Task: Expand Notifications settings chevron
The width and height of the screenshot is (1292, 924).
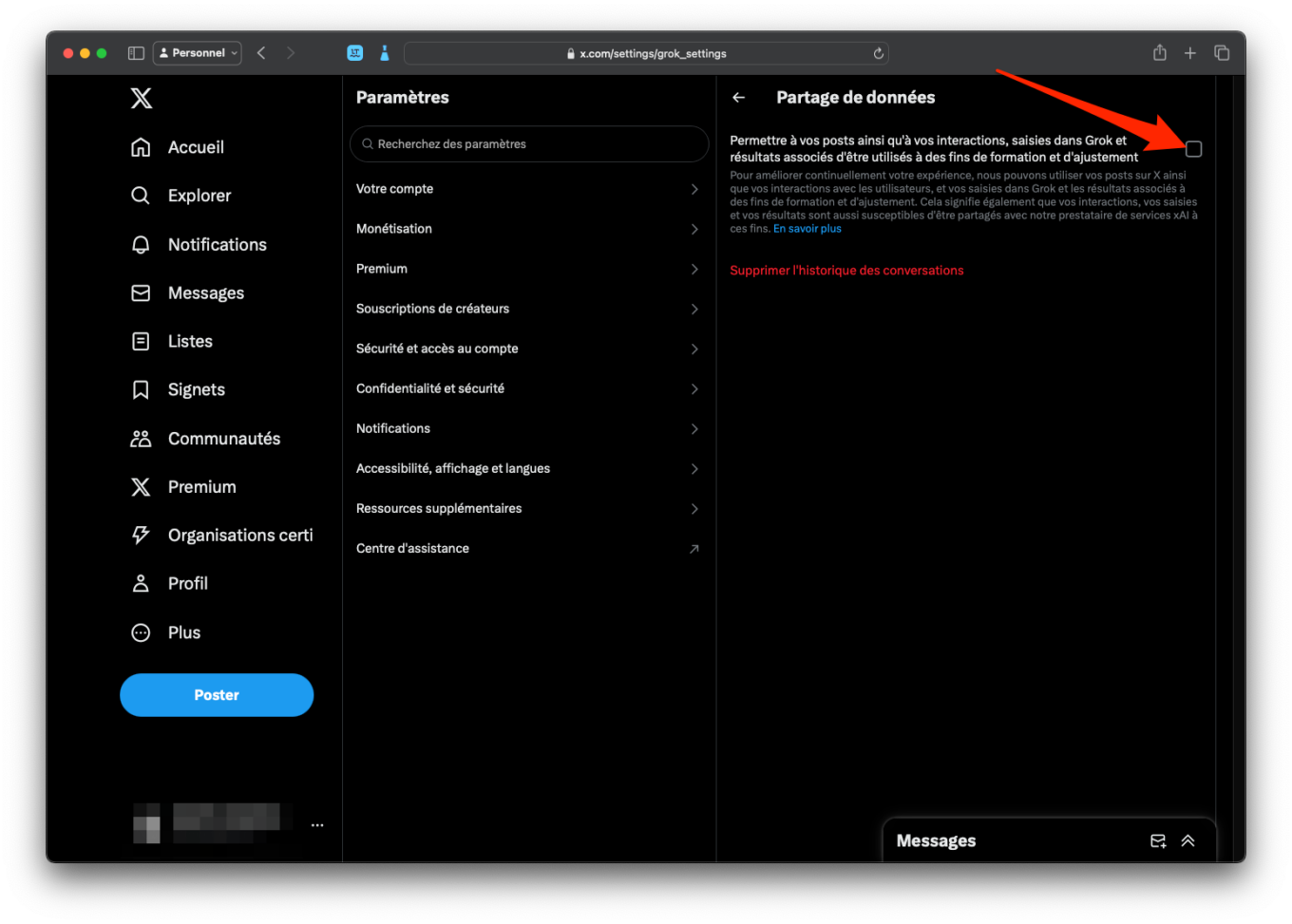Action: point(694,428)
